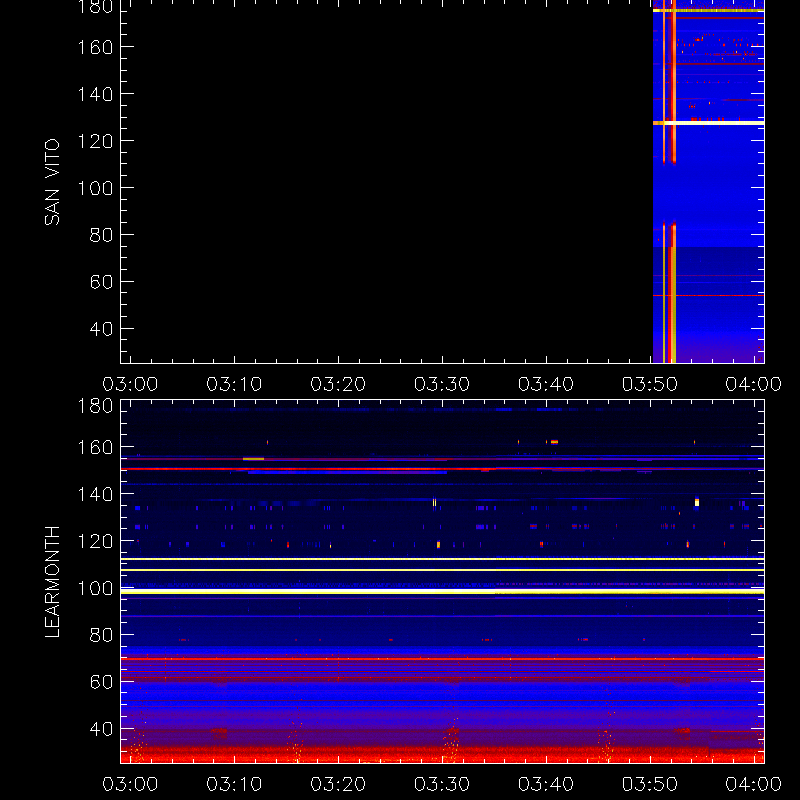This screenshot has width=800, height=800.
Task: Click 03:00 time label below Learmonth plot
Action: coord(130,784)
